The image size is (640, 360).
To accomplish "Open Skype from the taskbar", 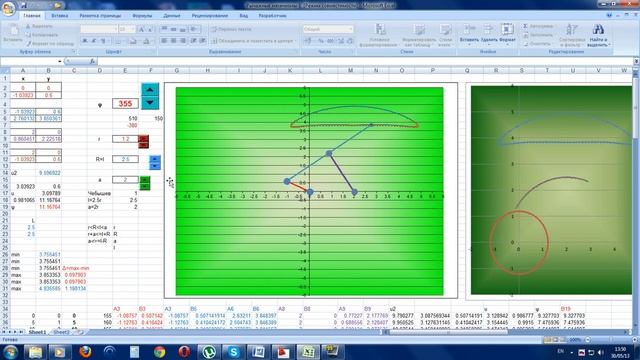I will click(x=234, y=351).
